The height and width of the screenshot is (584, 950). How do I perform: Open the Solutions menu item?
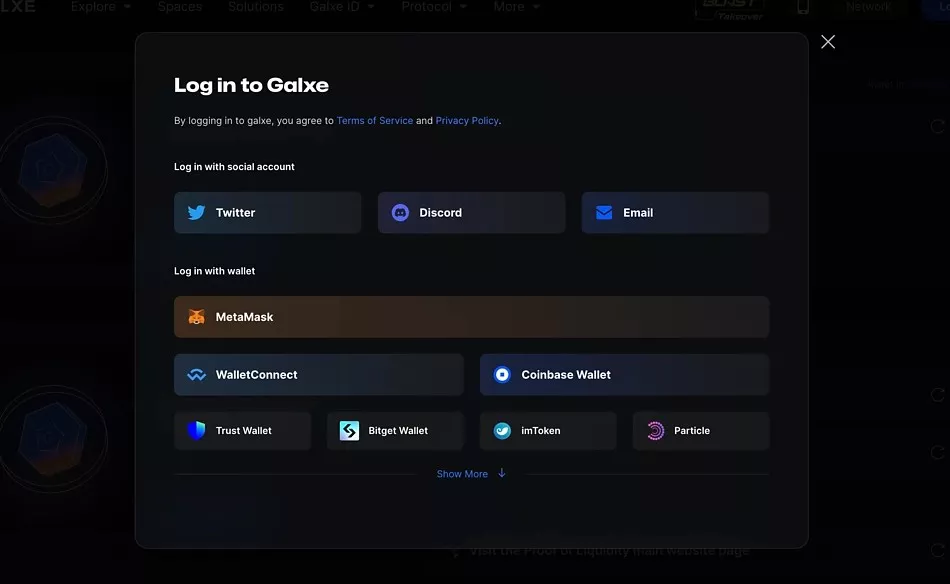[255, 7]
